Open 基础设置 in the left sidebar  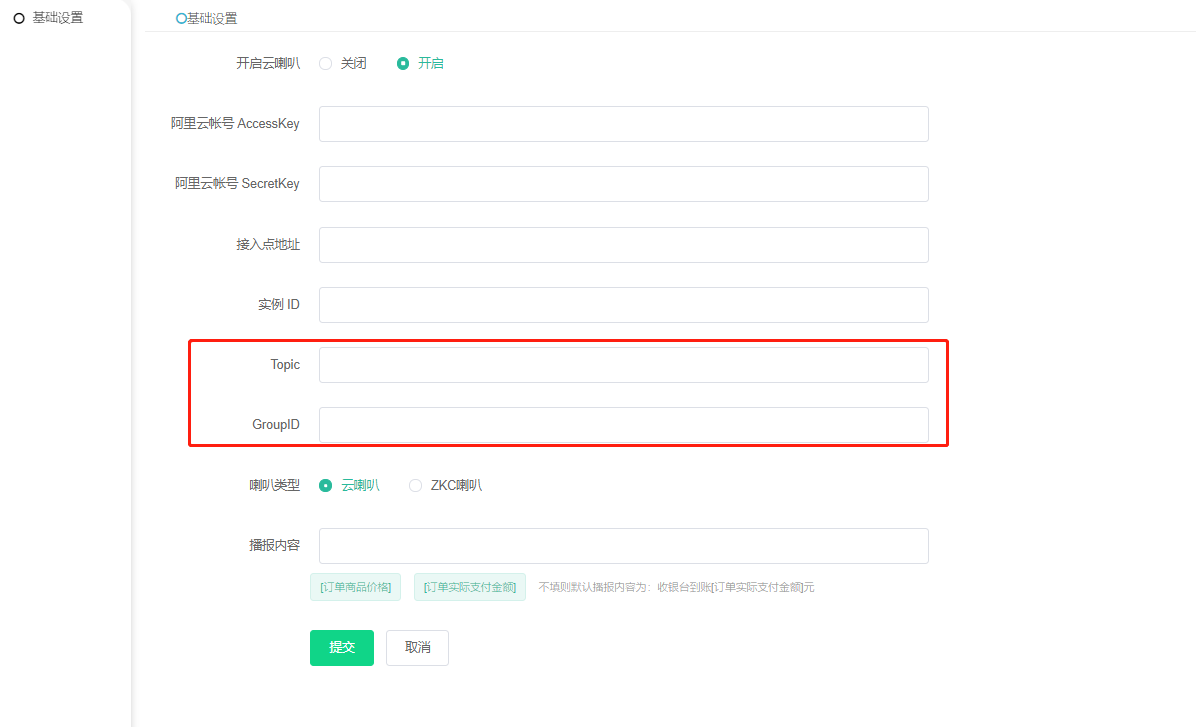point(57,18)
